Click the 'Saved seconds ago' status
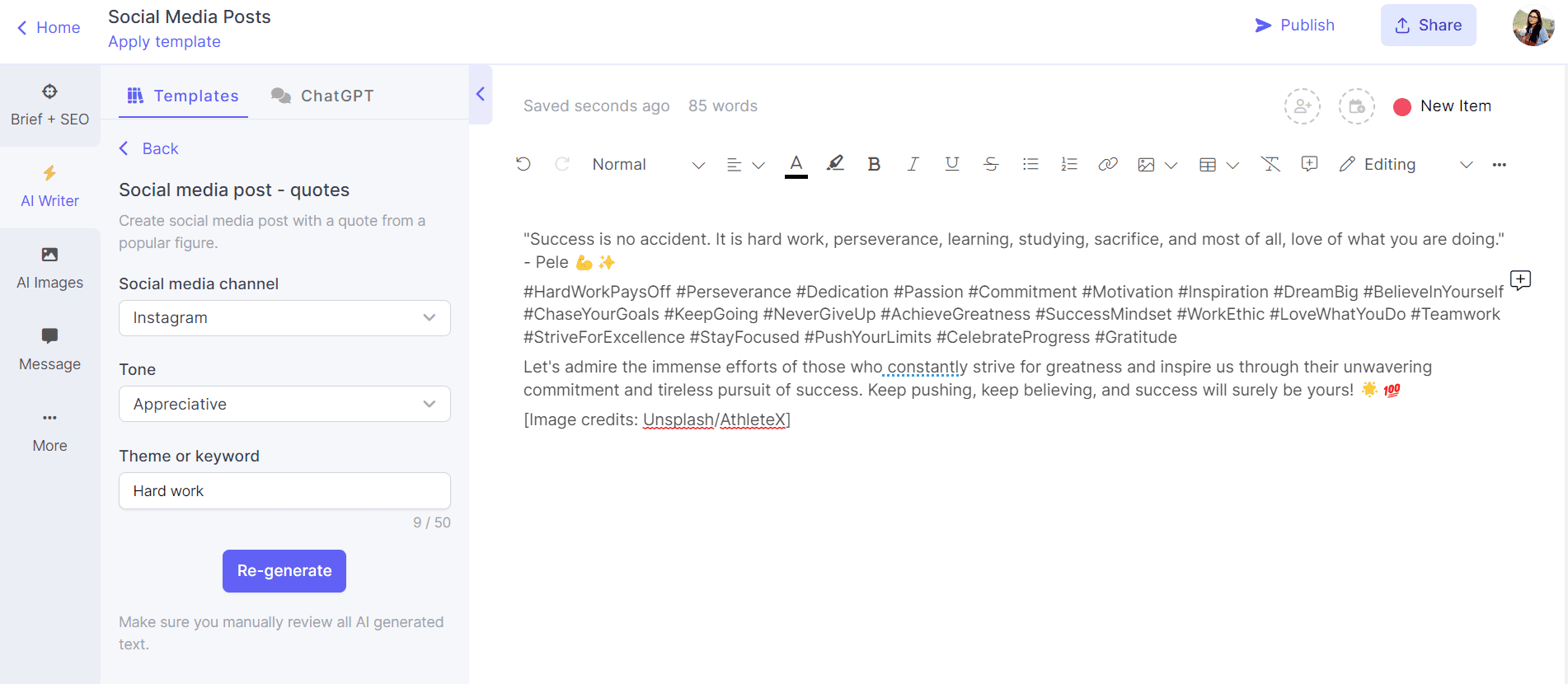Image resolution: width=1568 pixels, height=684 pixels. click(x=596, y=106)
